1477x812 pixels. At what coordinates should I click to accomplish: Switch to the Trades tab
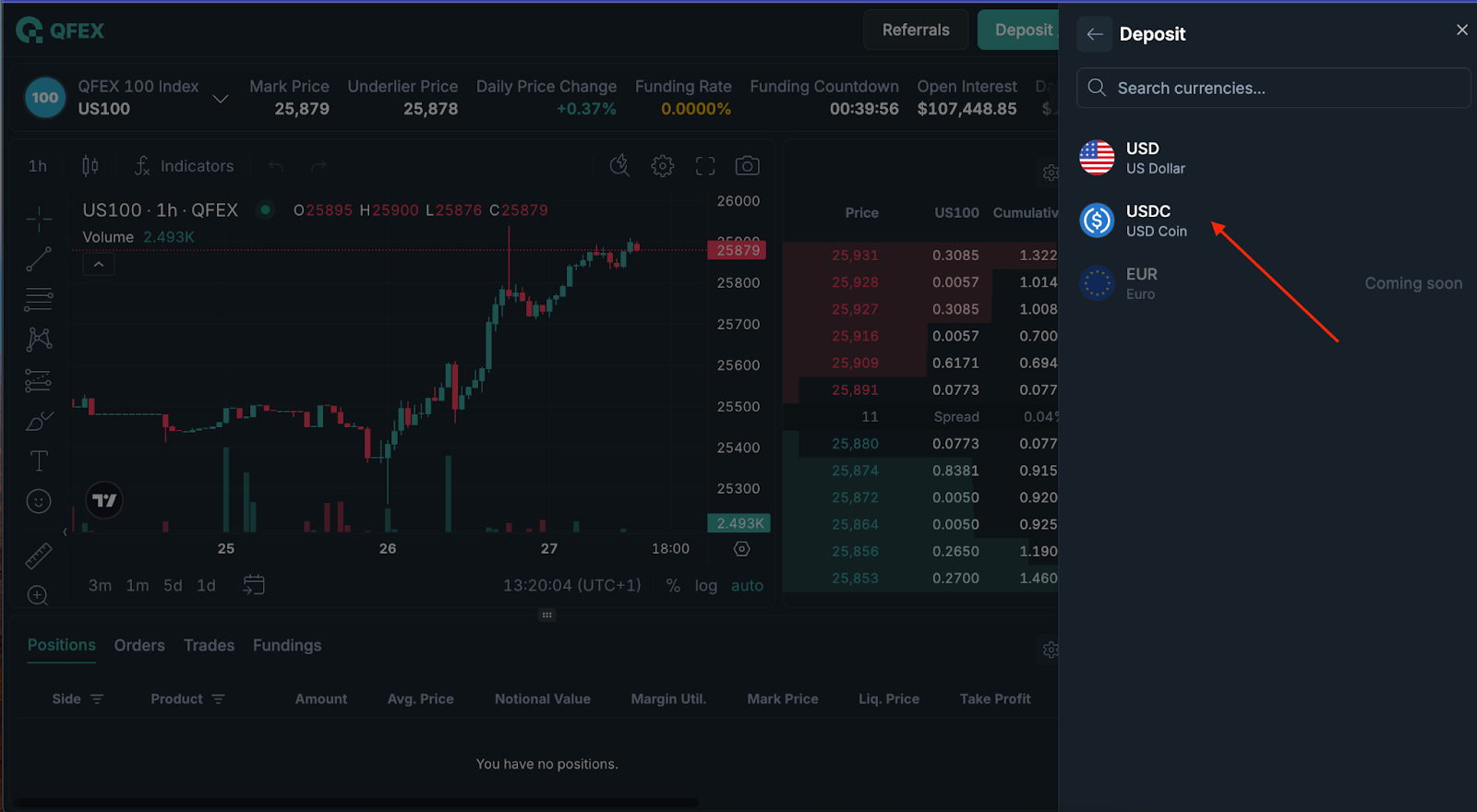click(209, 645)
